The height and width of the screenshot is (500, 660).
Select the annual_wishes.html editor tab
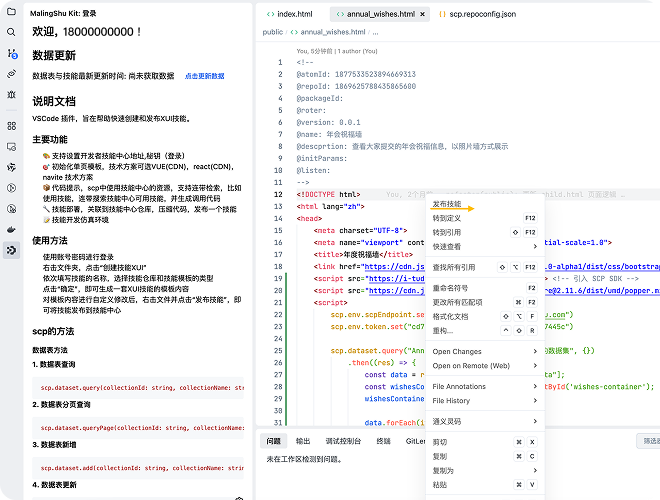tap(380, 14)
